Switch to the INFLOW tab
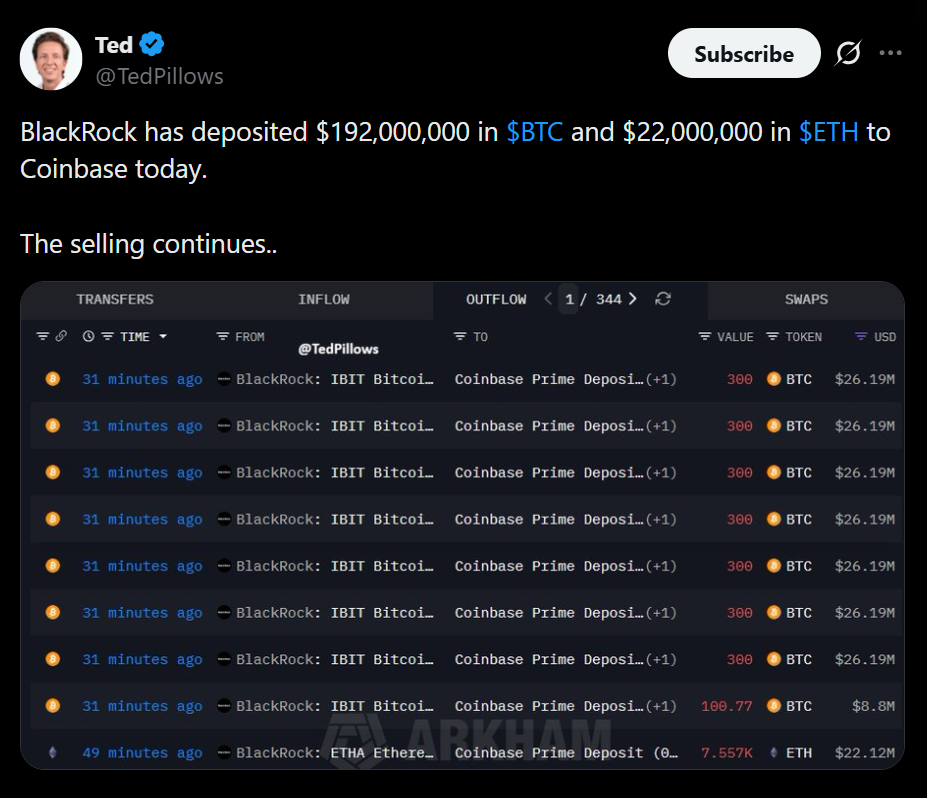Viewport: 927px width, 798px height. [x=324, y=299]
